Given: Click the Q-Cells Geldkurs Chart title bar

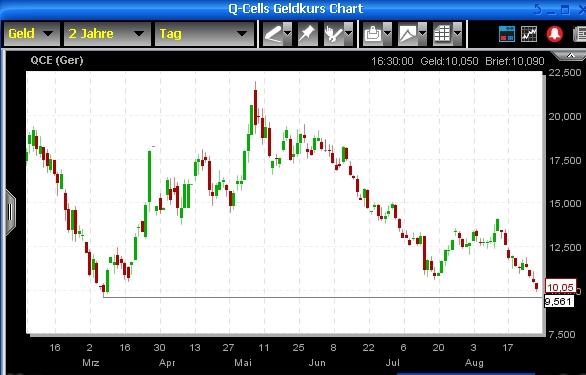Looking at the screenshot, I should point(296,9).
